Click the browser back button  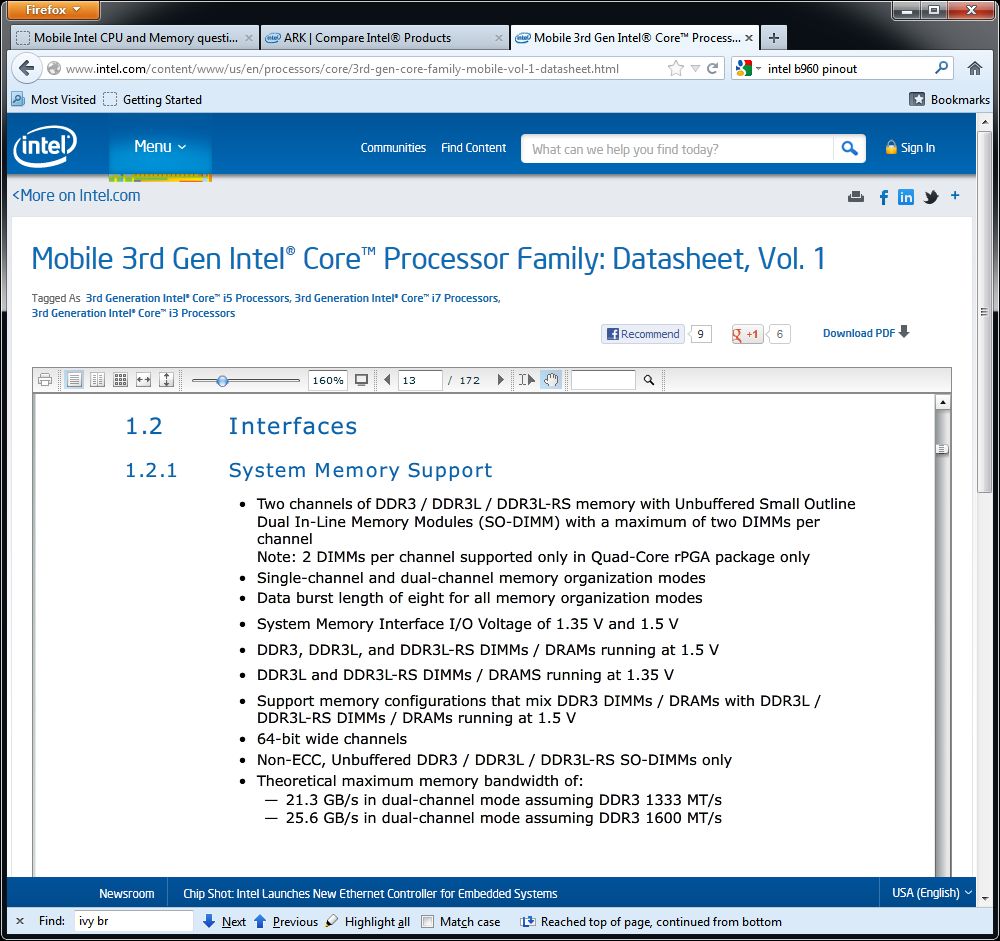pyautogui.click(x=26, y=68)
